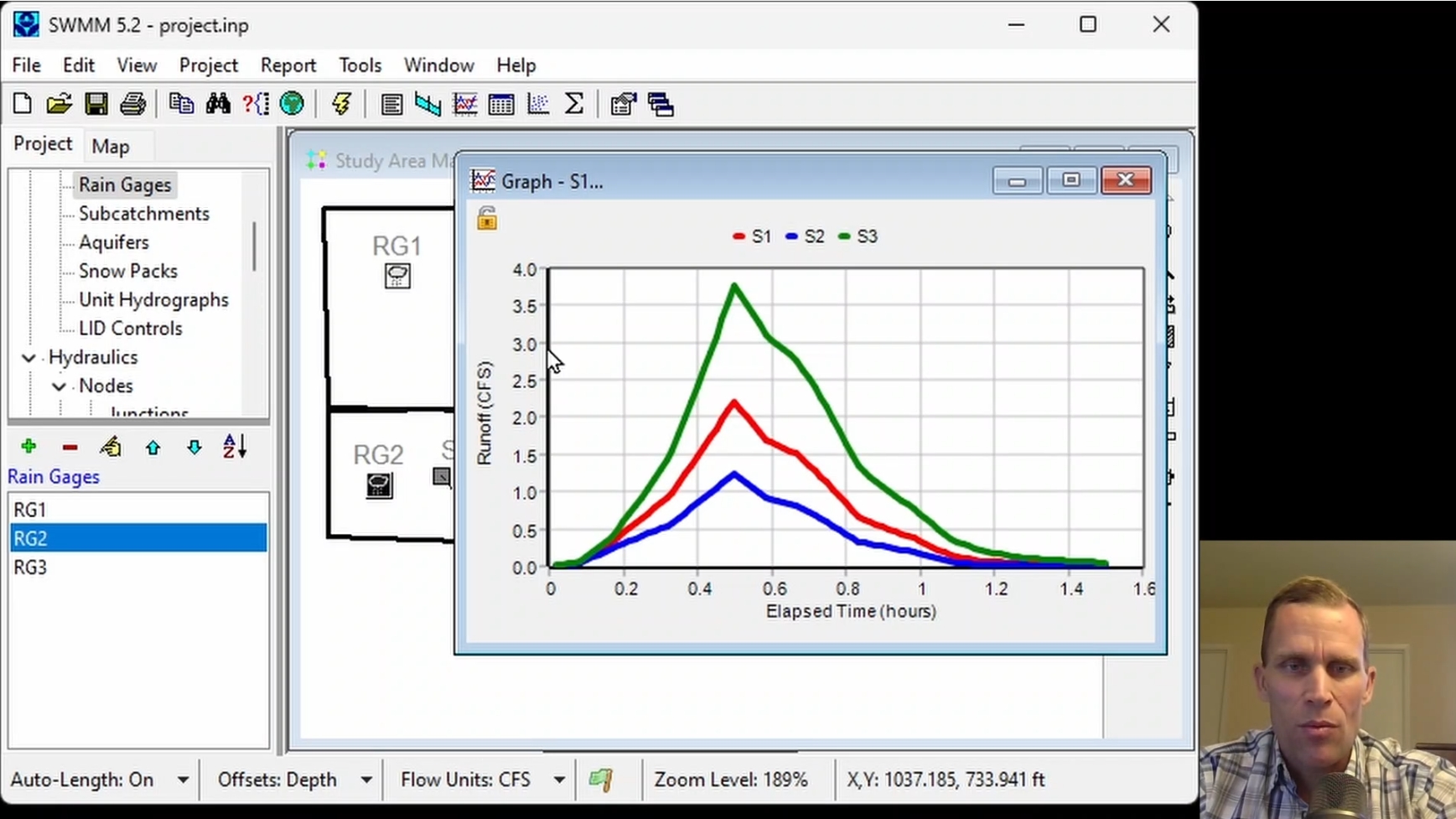Viewport: 1456px width, 819px height.
Task: Open the Report menu
Action: [x=288, y=65]
